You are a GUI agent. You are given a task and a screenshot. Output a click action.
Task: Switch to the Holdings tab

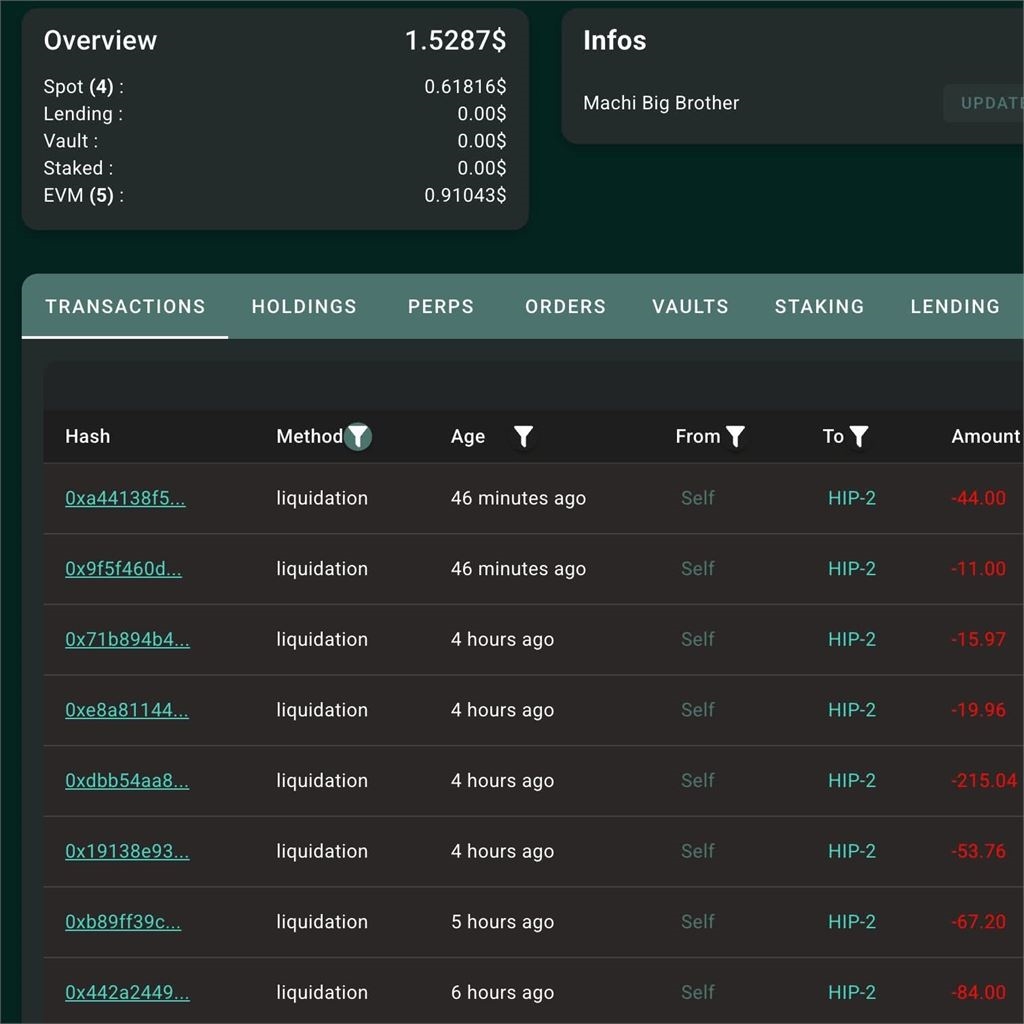tap(304, 306)
